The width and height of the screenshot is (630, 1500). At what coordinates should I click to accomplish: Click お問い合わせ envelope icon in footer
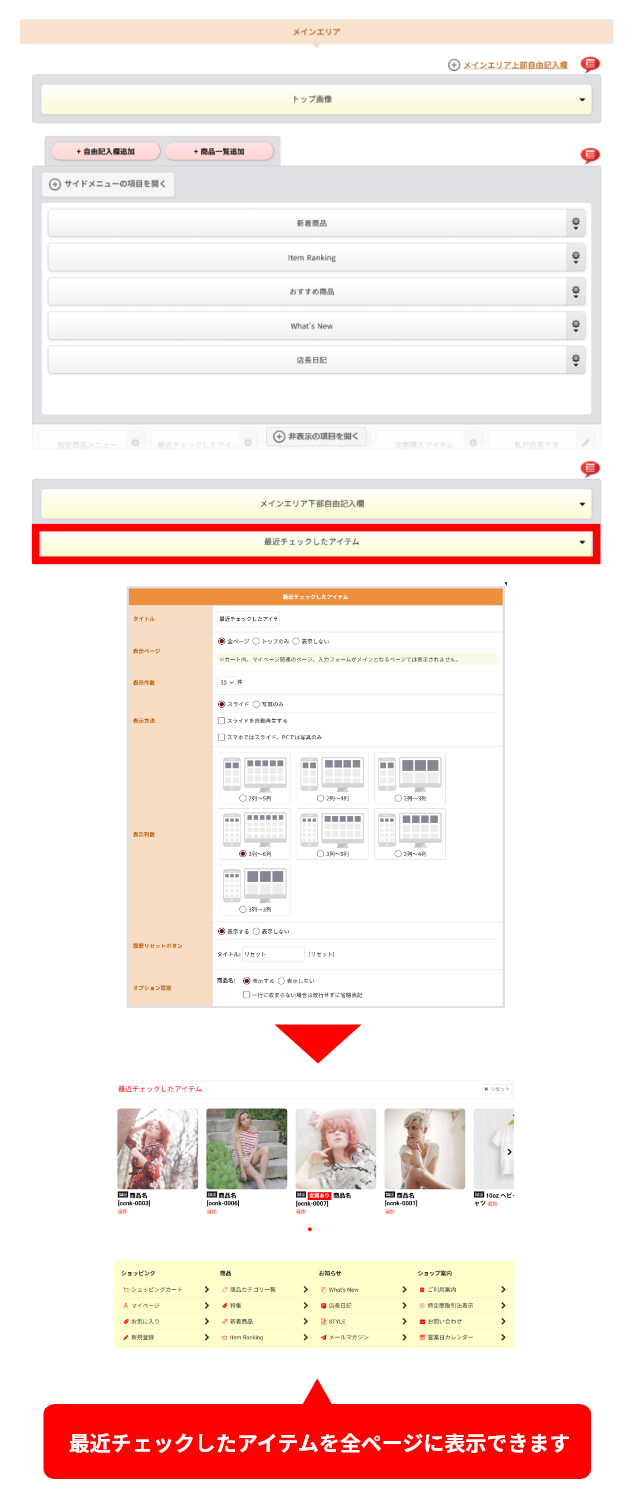point(422,1321)
